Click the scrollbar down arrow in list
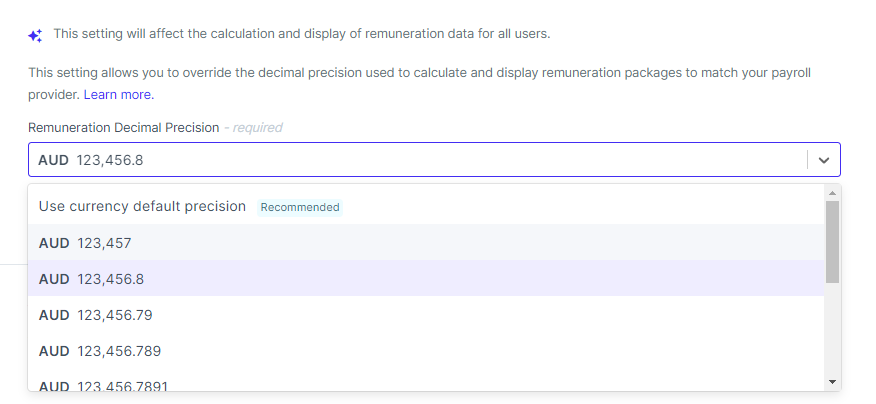876x404 pixels. pos(832,382)
